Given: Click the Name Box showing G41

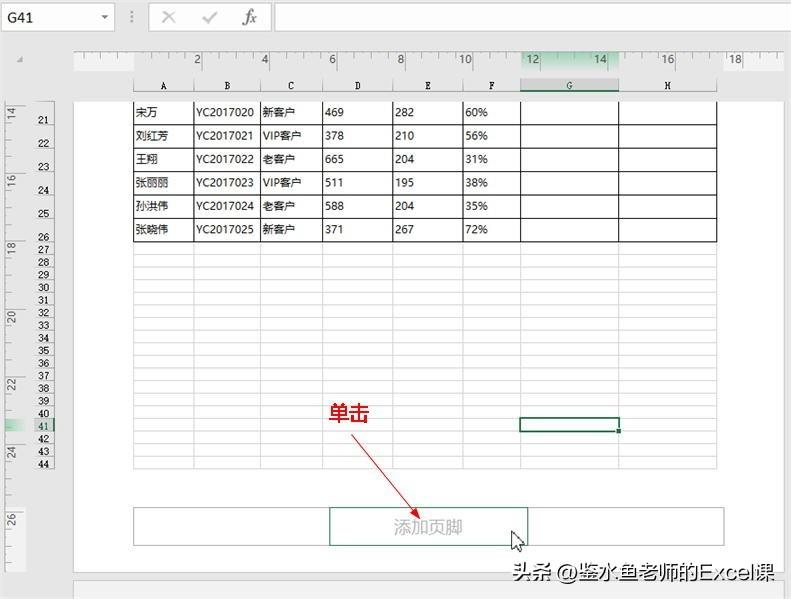Looking at the screenshot, I should [58, 18].
